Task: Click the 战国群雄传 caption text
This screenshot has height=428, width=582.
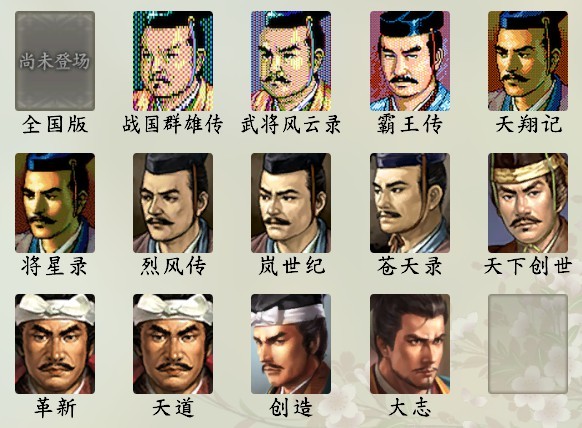Action: tap(173, 124)
